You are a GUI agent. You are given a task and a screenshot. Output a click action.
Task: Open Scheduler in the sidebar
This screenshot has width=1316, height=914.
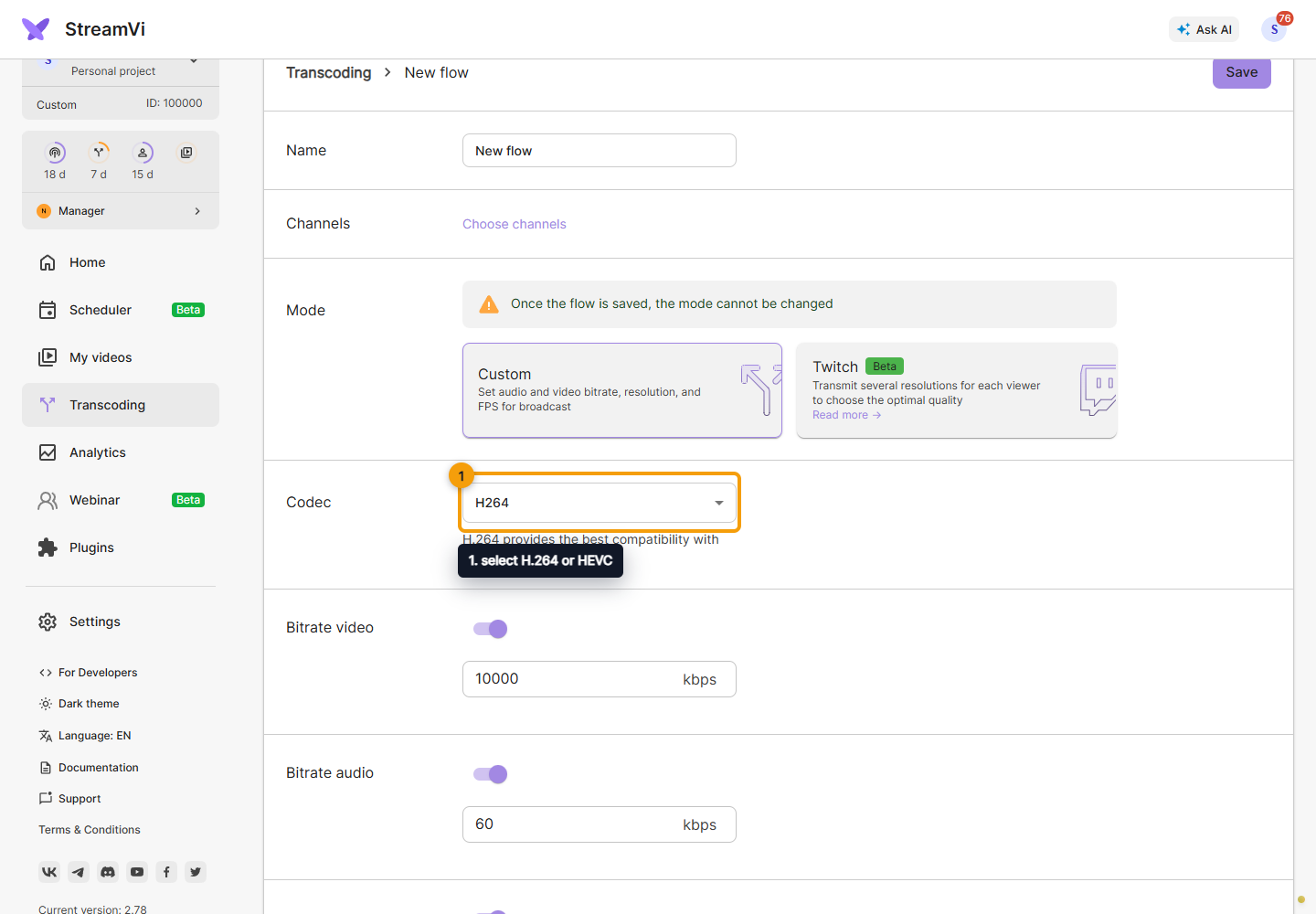[121, 310]
